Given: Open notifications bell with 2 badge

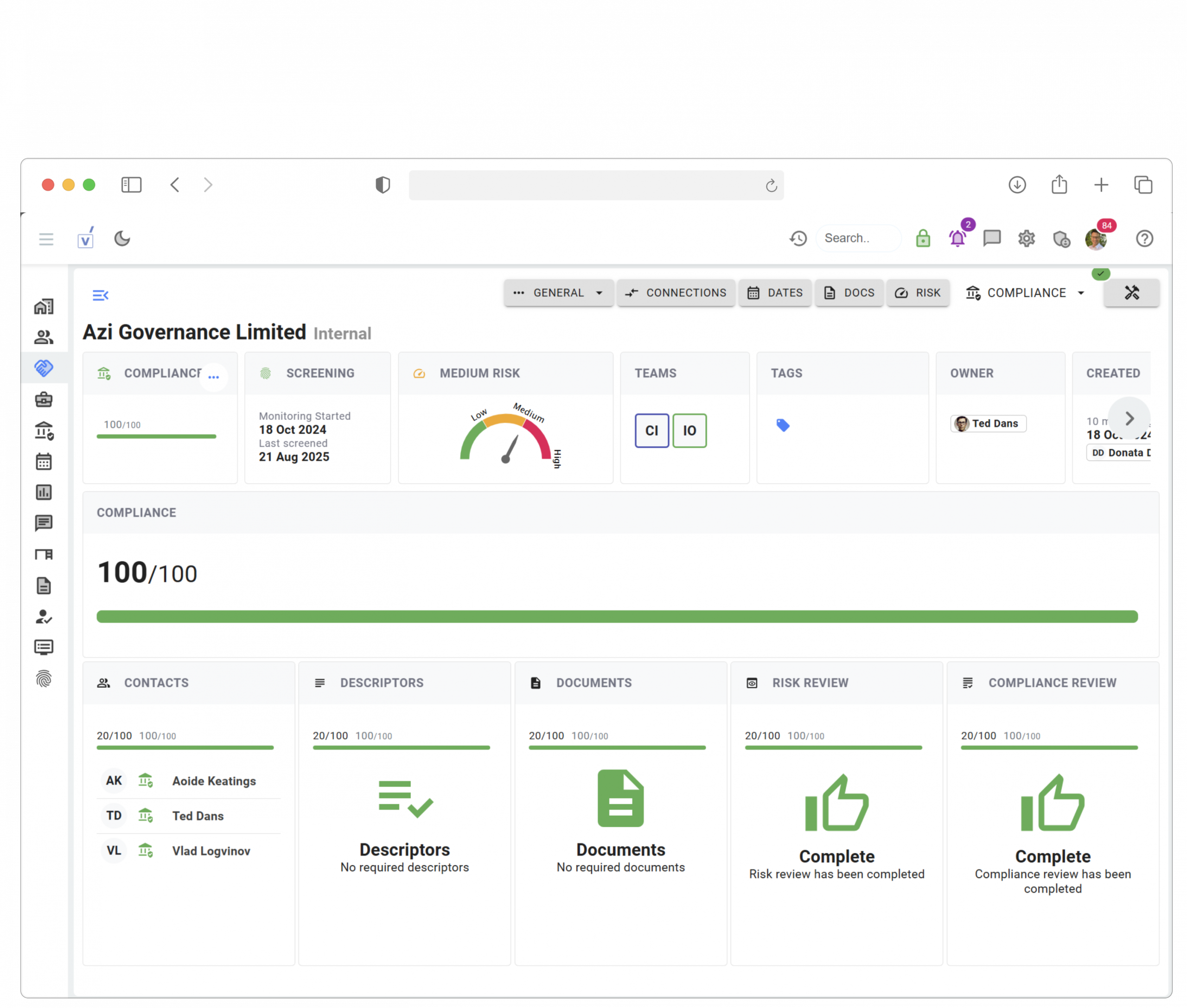Looking at the screenshot, I should point(957,238).
